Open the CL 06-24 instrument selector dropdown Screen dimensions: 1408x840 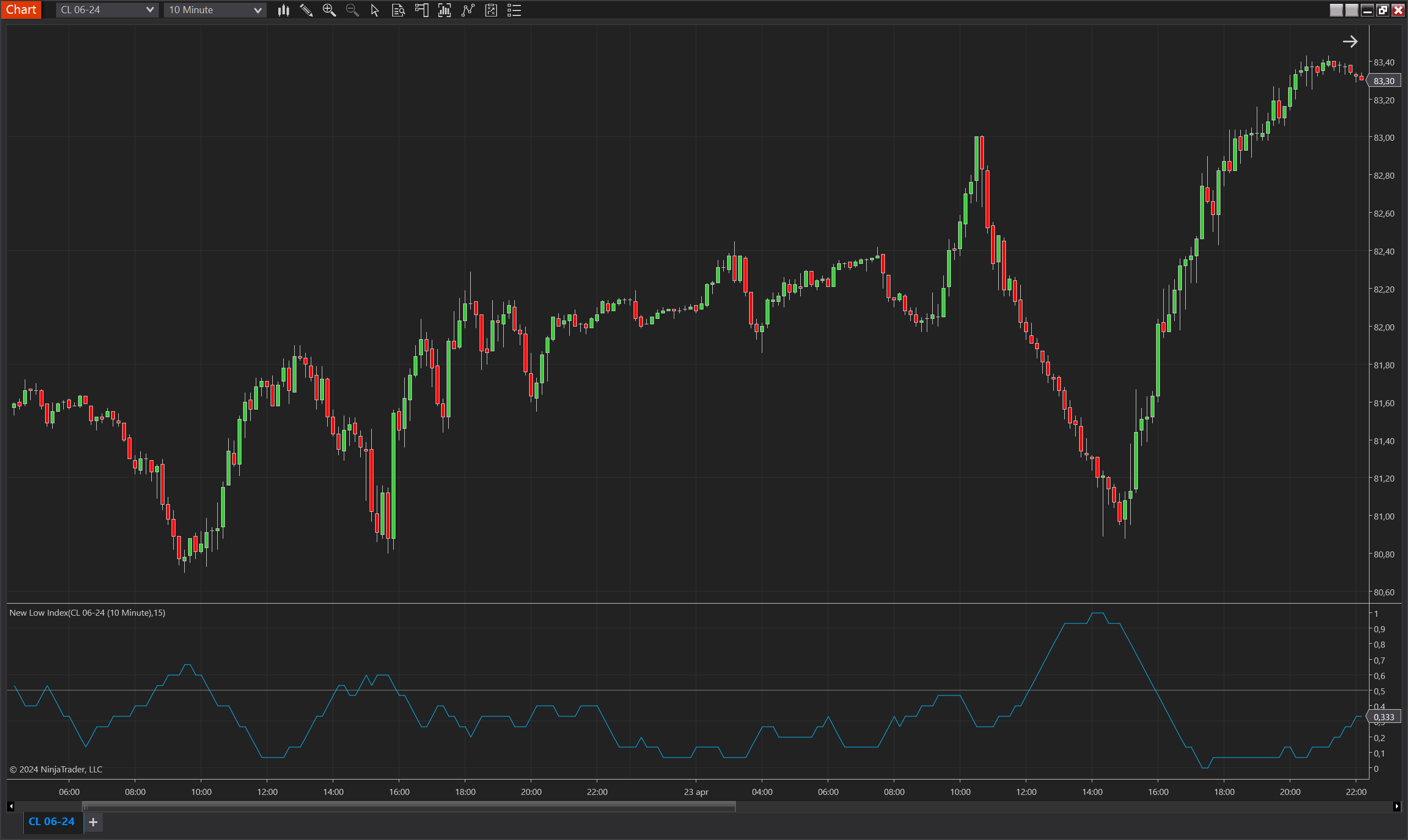tap(107, 10)
